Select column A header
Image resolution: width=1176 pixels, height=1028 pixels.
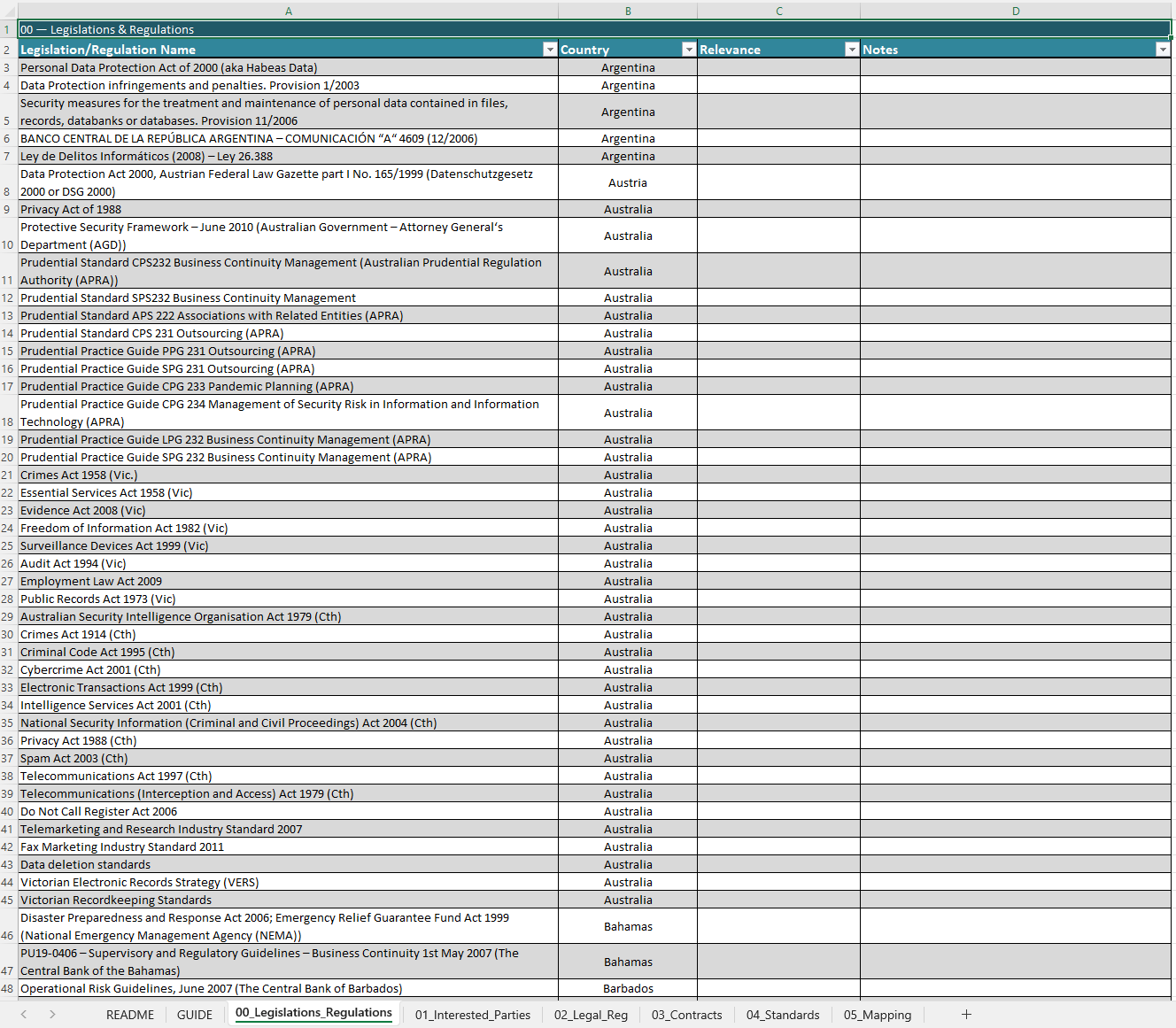pyautogui.click(x=288, y=11)
